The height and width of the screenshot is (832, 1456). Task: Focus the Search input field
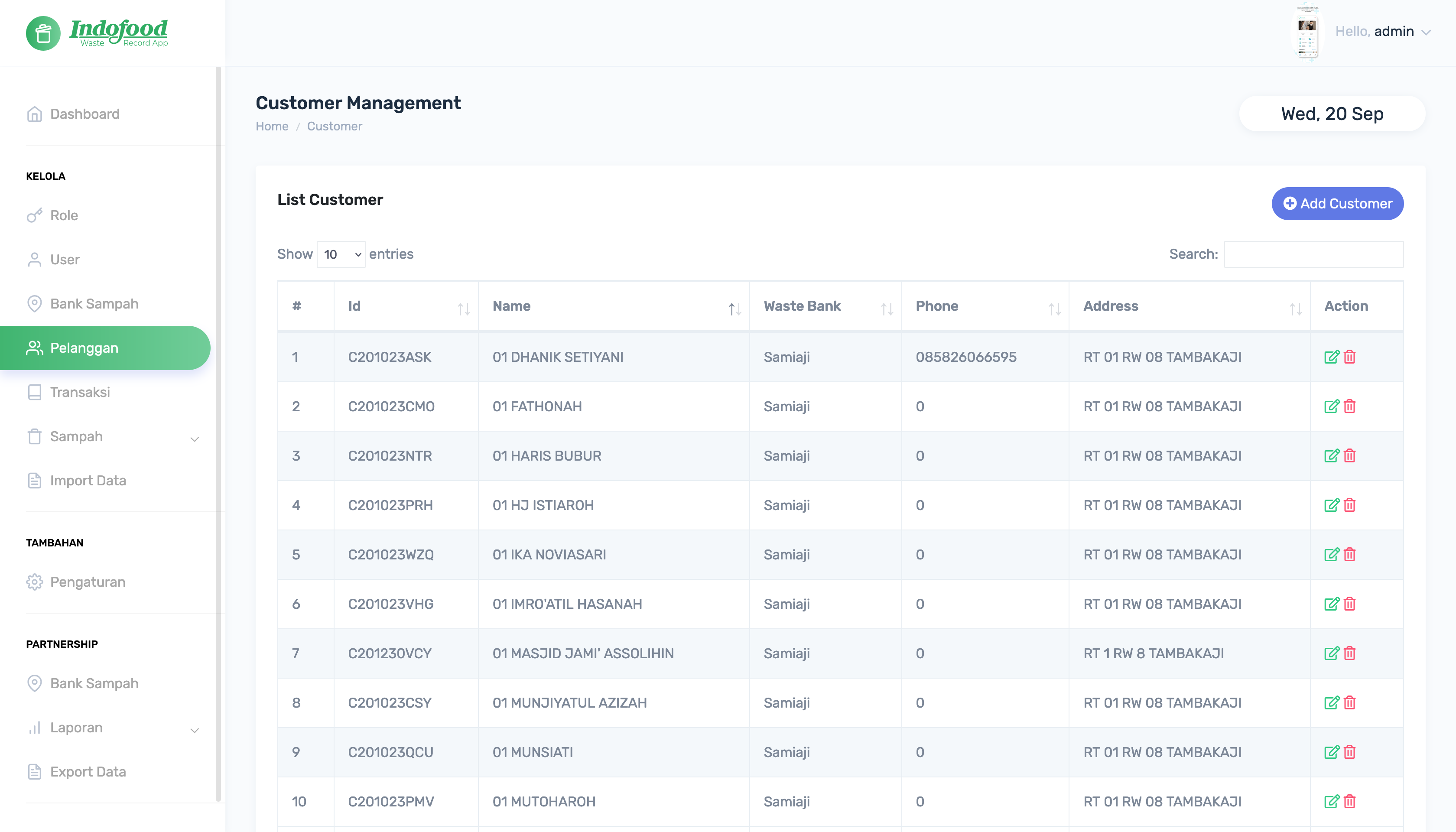pos(1314,254)
